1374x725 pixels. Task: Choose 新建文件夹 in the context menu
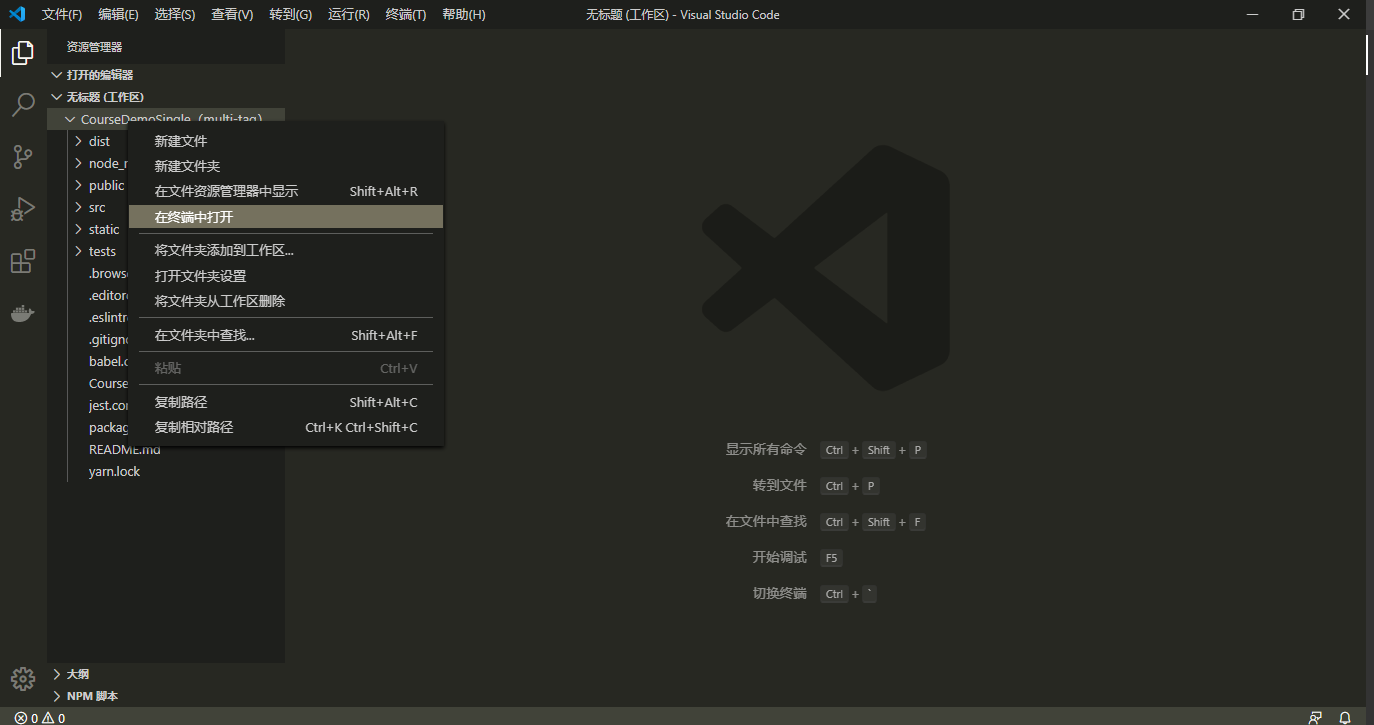coord(286,166)
